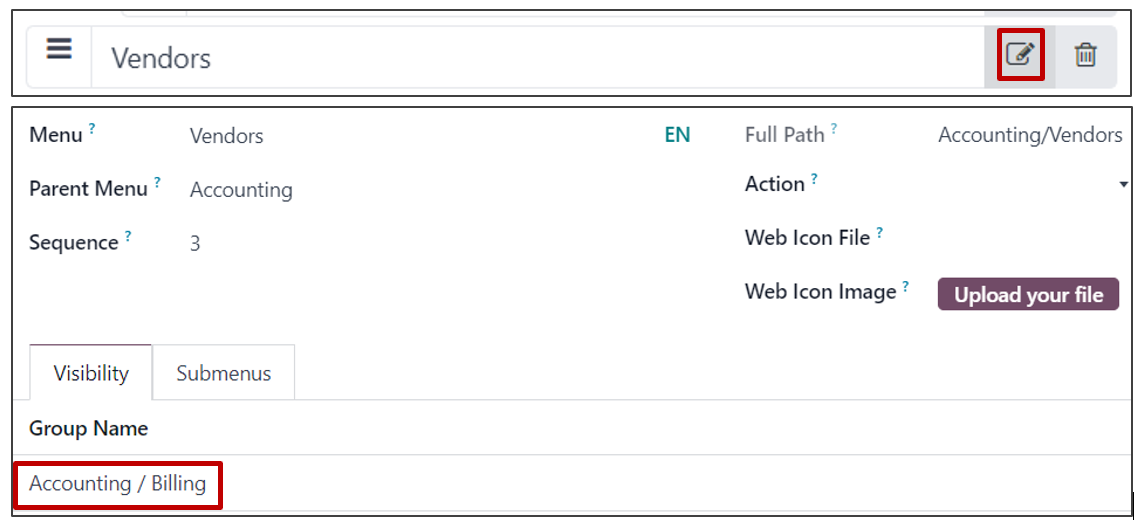Viewport: 1140px width, 525px height.
Task: Click the EN translation button
Action: (678, 135)
